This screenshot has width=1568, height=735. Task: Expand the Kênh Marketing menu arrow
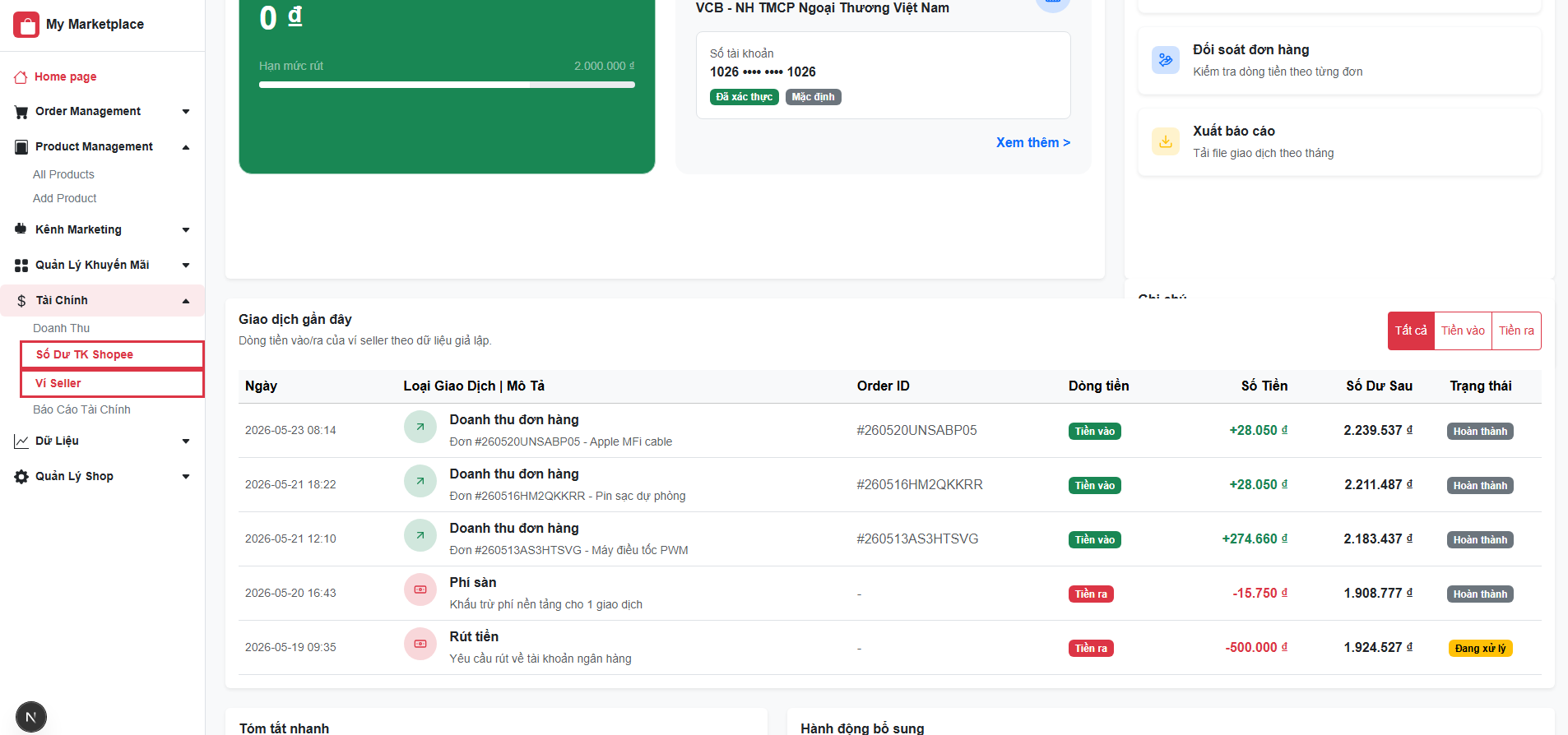[x=186, y=230]
